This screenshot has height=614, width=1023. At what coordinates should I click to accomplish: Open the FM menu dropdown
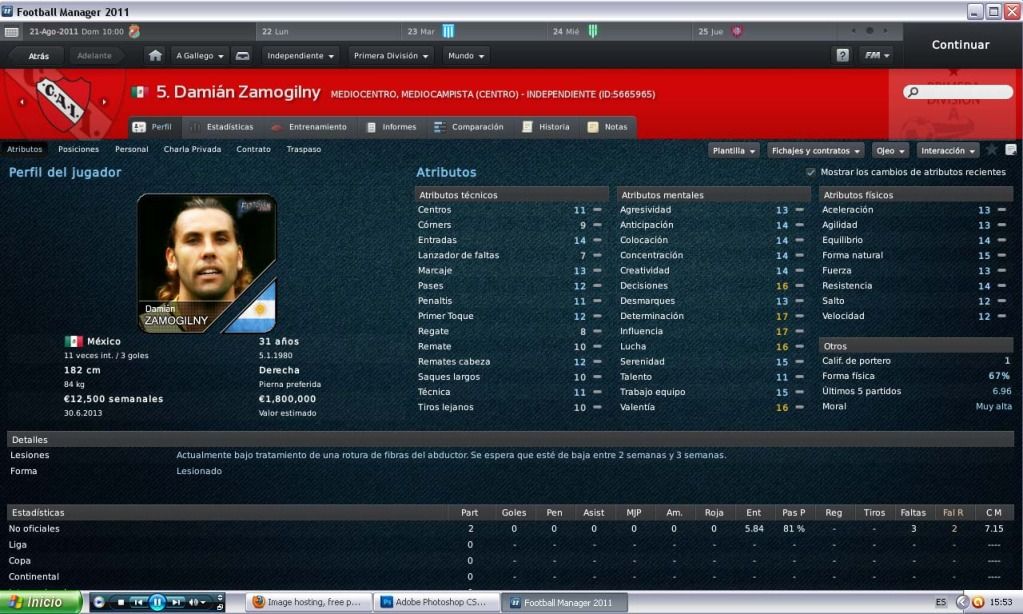tap(876, 55)
